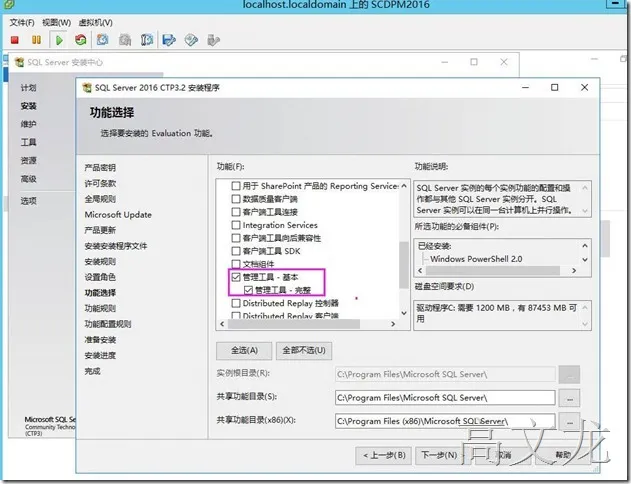Uncheck 管理工具 - 完整
631x484 pixels.
248,290
